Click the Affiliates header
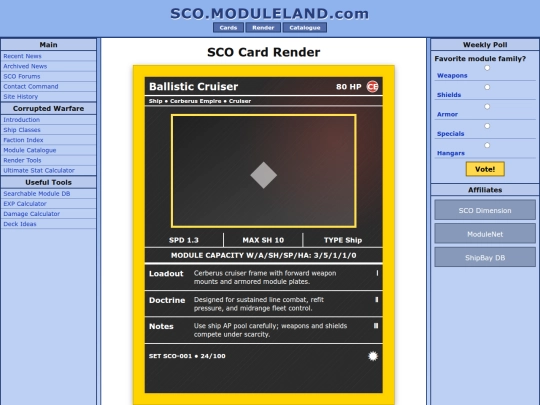 (x=485, y=190)
